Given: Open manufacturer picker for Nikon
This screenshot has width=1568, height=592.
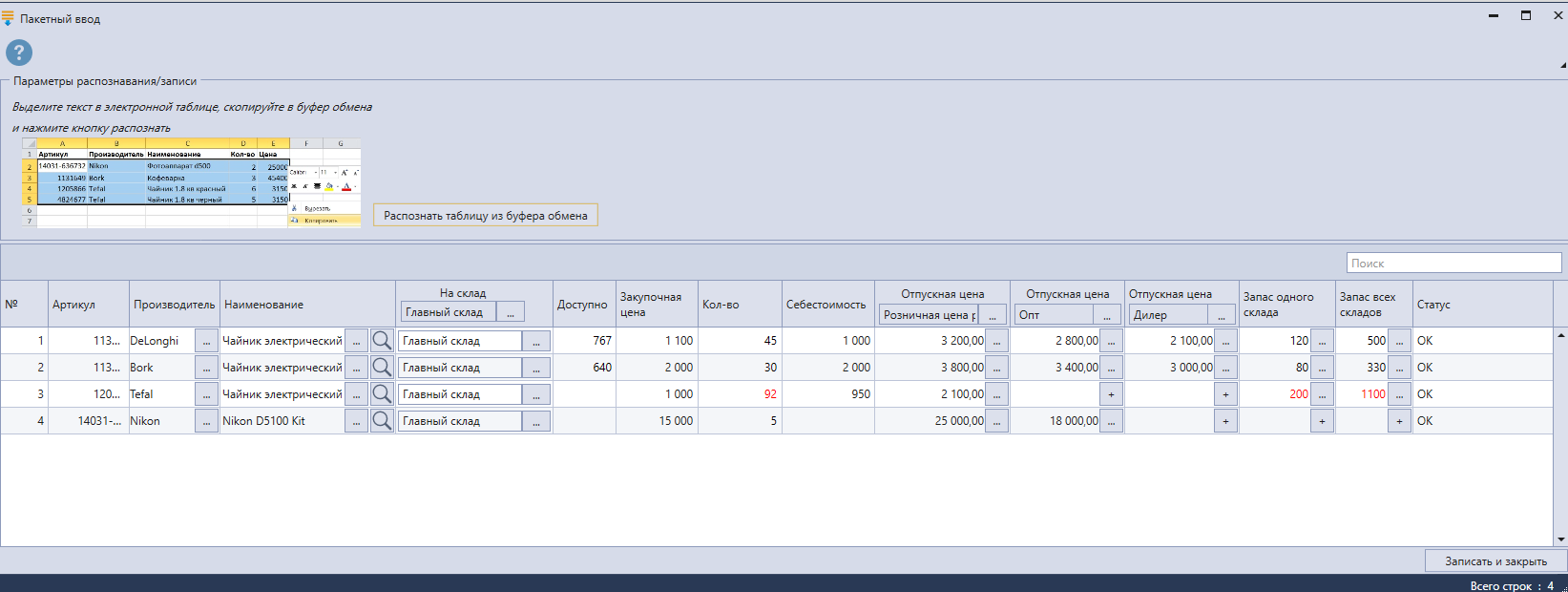Looking at the screenshot, I should point(206,421).
